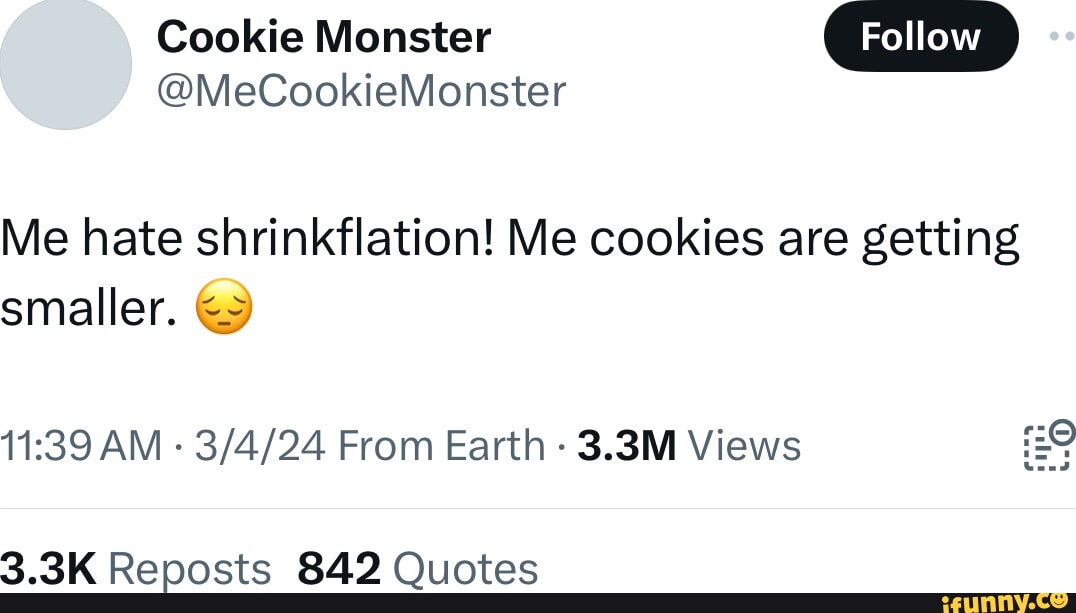Toggle the hidden ellipsis control top right
1076x613 pixels.
(1063, 36)
